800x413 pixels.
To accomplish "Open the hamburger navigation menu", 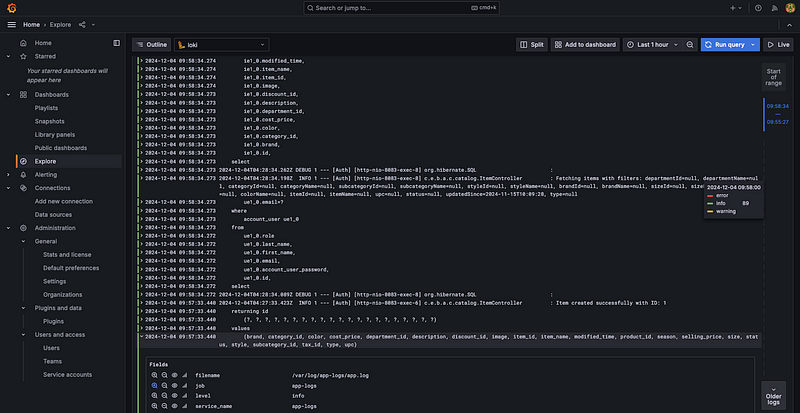I will tap(11, 25).
